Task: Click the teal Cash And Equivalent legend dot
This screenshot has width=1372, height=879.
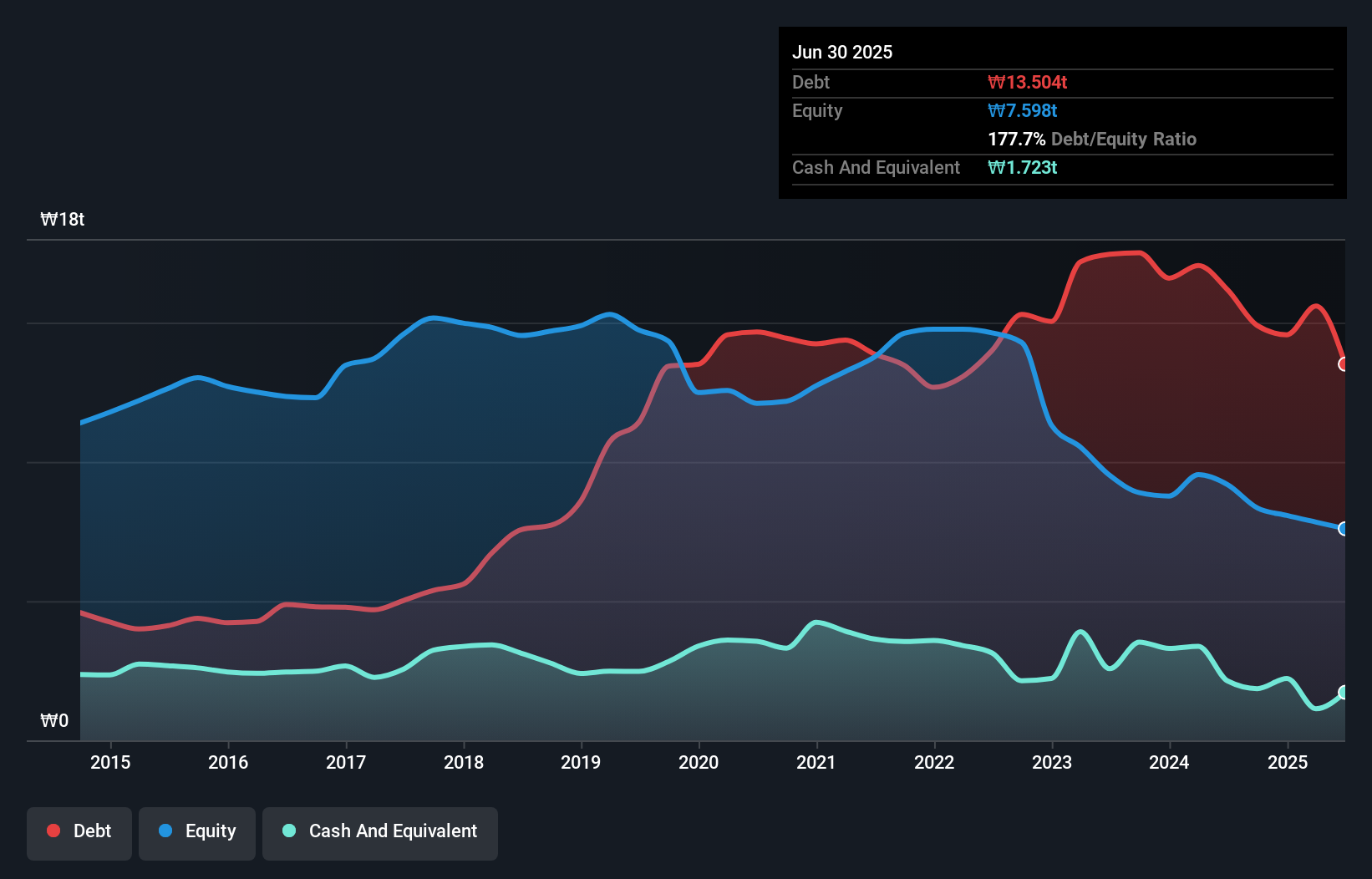Action: click(288, 831)
